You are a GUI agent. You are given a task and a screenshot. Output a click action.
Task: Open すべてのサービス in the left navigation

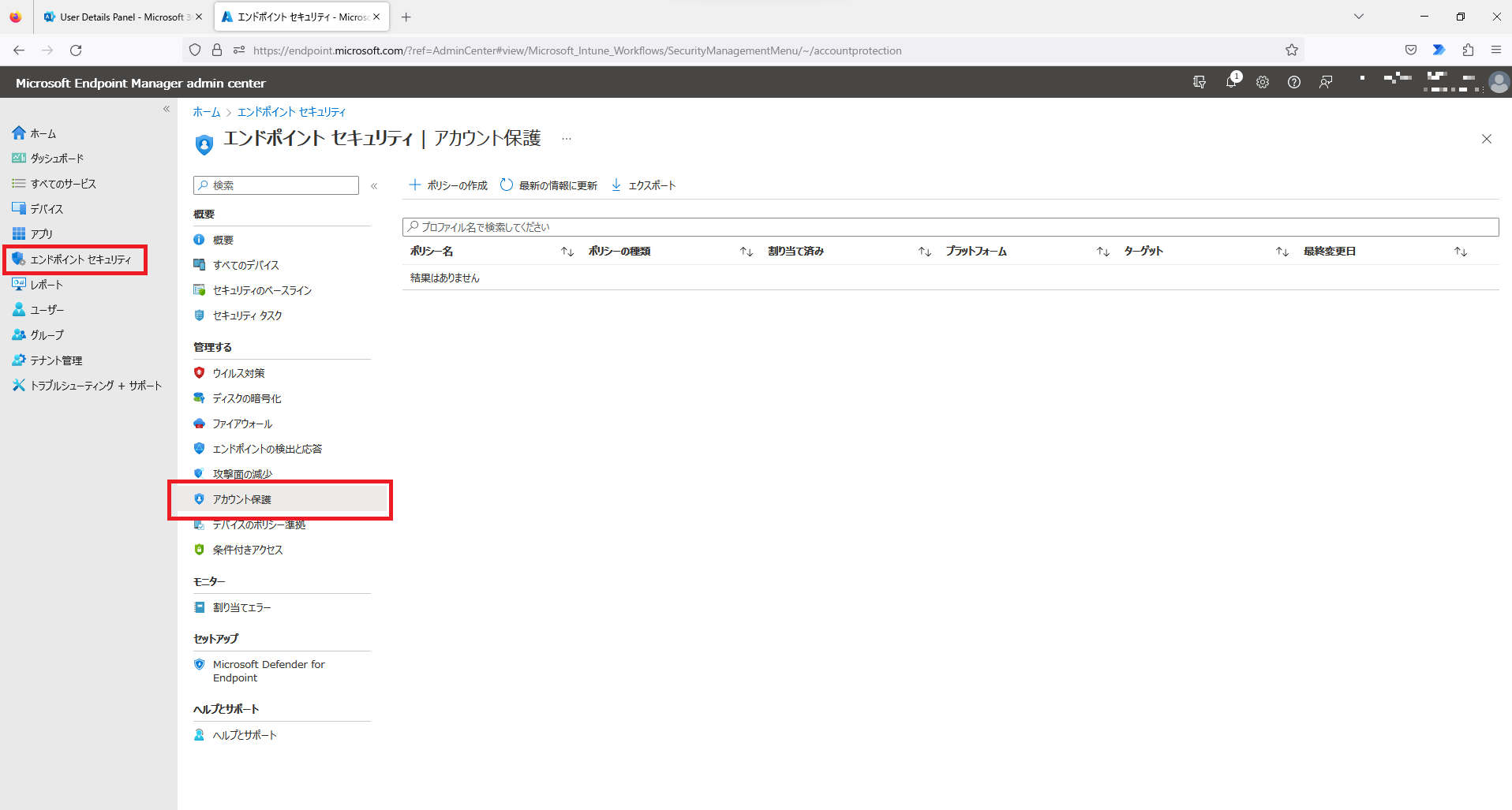click(54, 184)
